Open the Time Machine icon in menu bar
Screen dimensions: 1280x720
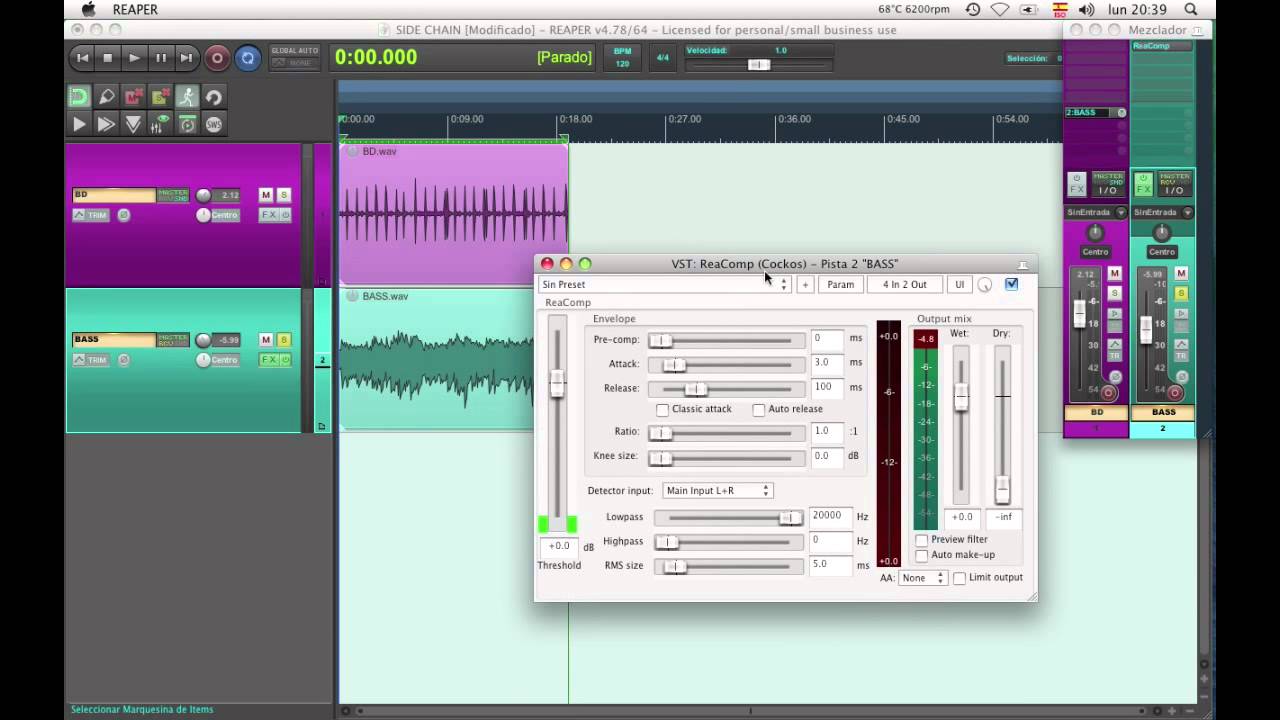[x=973, y=9]
